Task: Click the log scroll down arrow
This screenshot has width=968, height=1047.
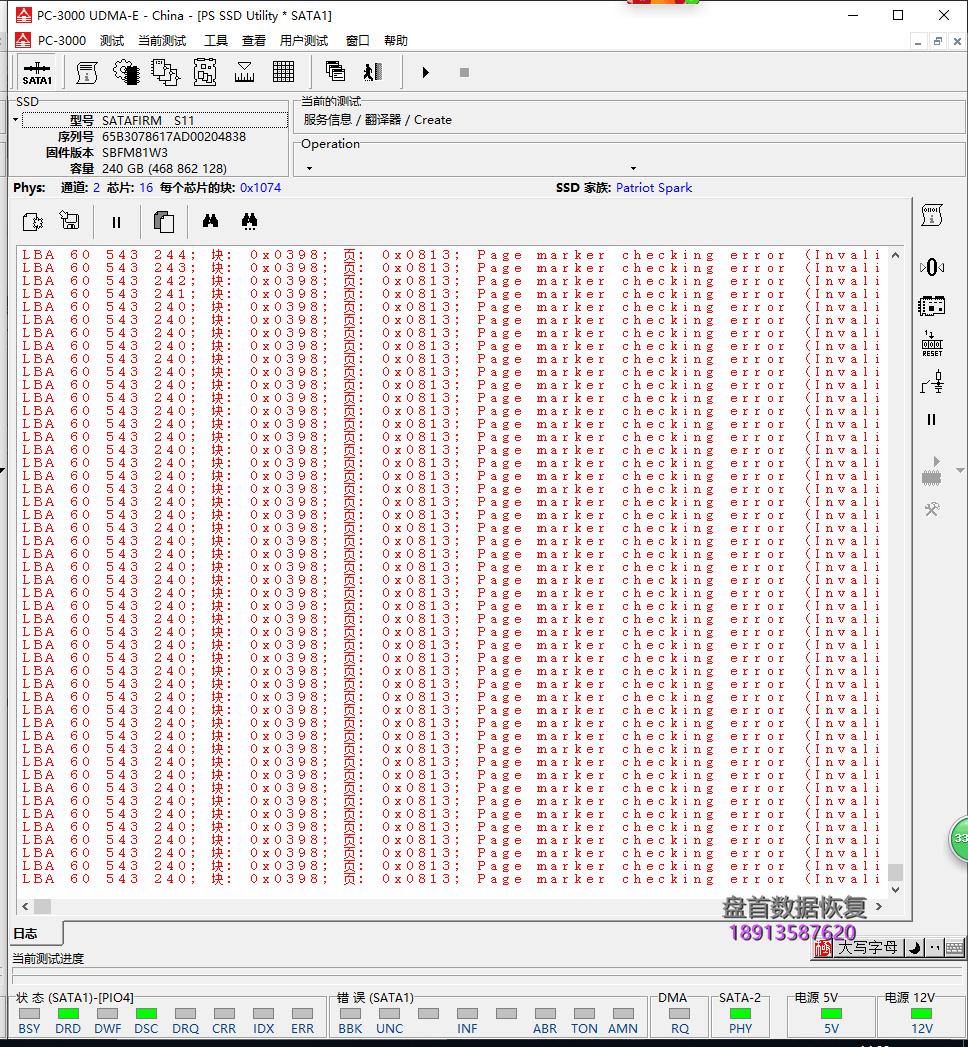Action: click(896, 889)
